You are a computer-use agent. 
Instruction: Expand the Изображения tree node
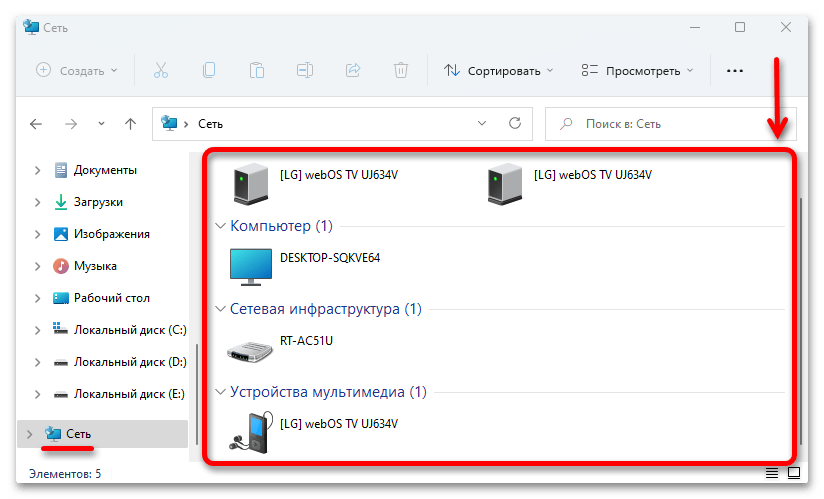(x=37, y=234)
